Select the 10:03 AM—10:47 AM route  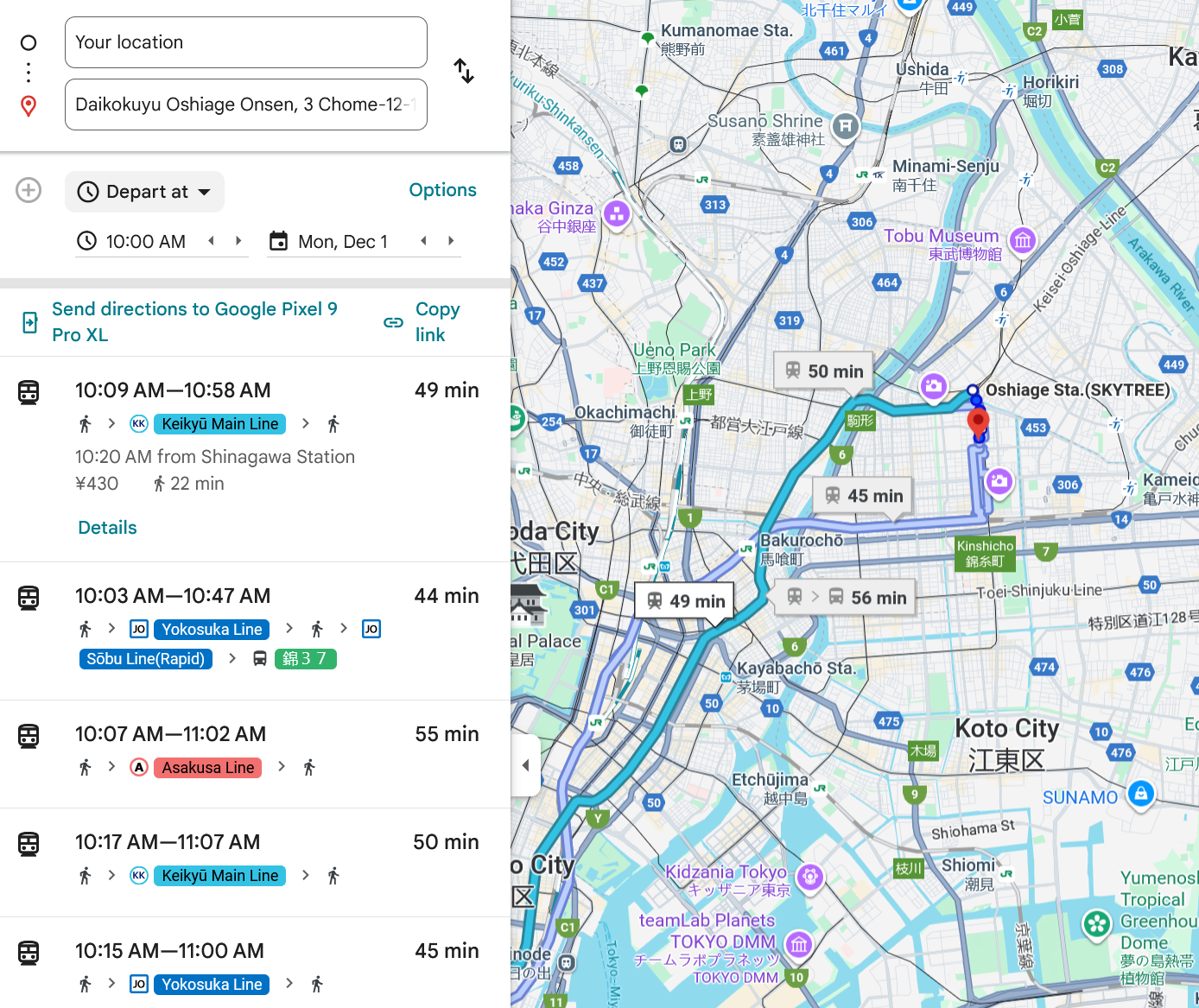pos(255,631)
